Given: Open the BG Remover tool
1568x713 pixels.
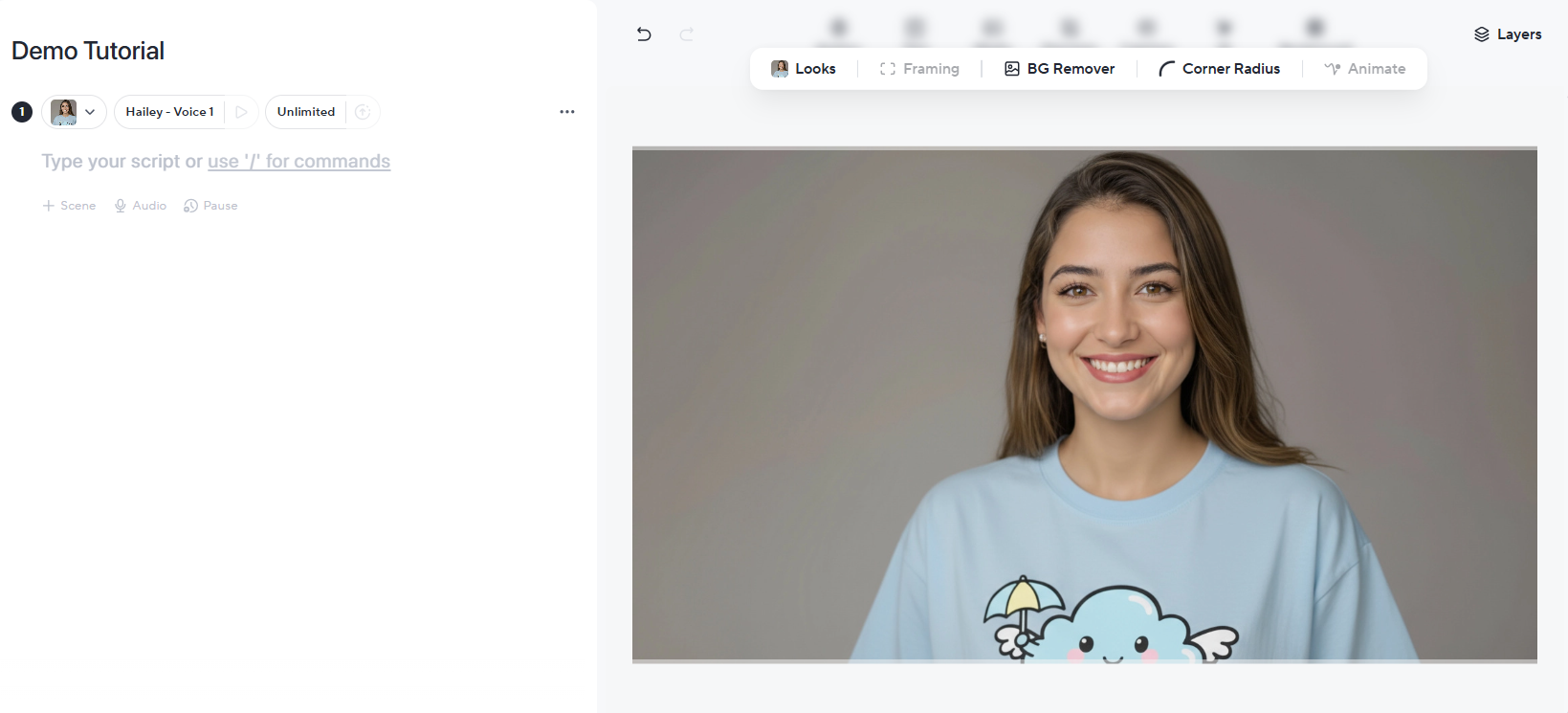Looking at the screenshot, I should 1059,69.
